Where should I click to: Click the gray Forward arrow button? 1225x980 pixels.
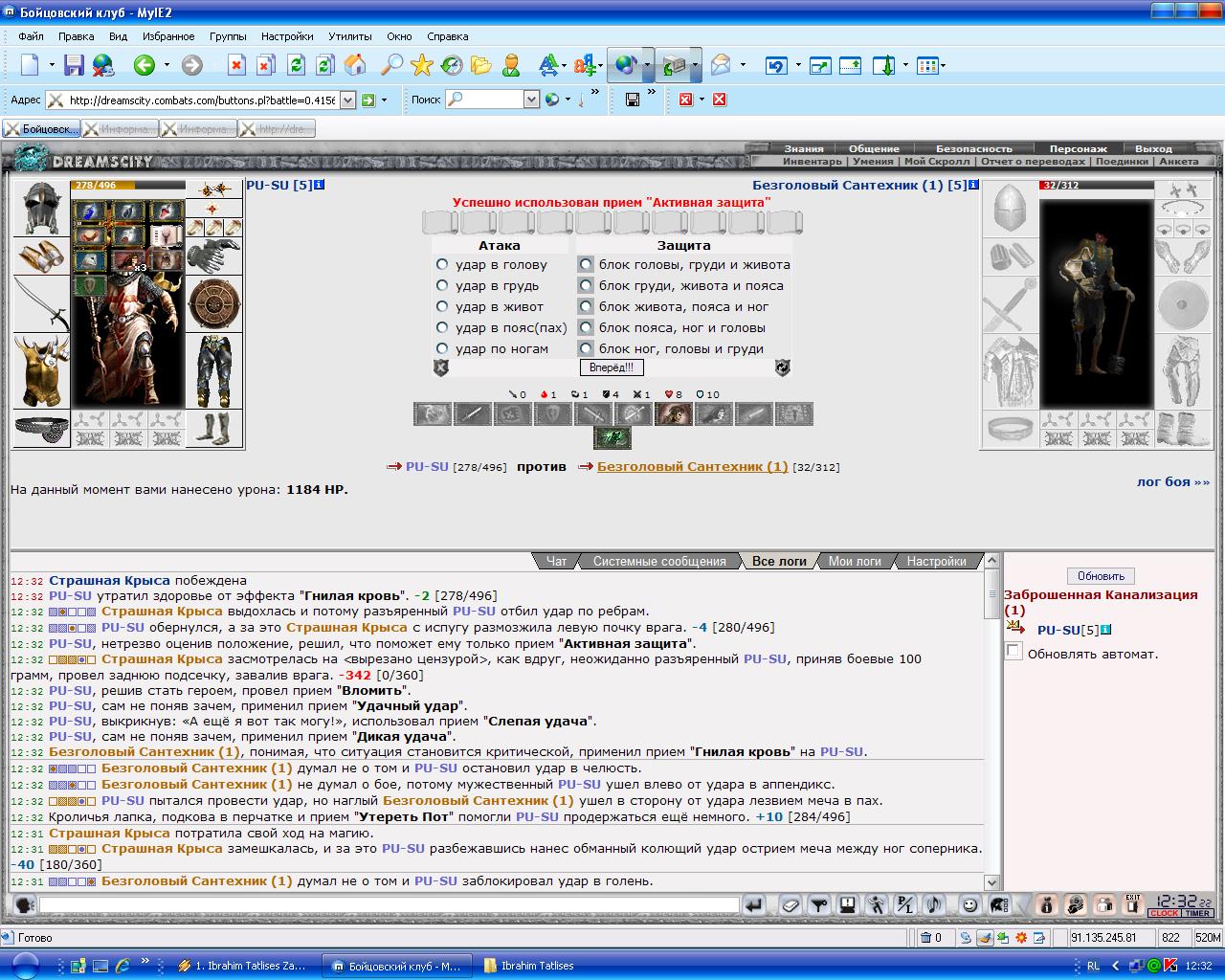tap(192, 65)
